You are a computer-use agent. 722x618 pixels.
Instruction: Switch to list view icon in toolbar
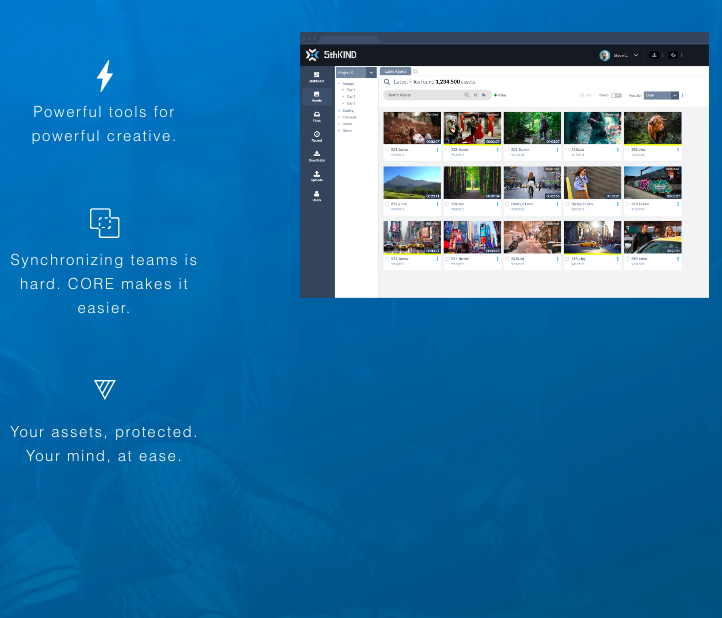tap(588, 95)
